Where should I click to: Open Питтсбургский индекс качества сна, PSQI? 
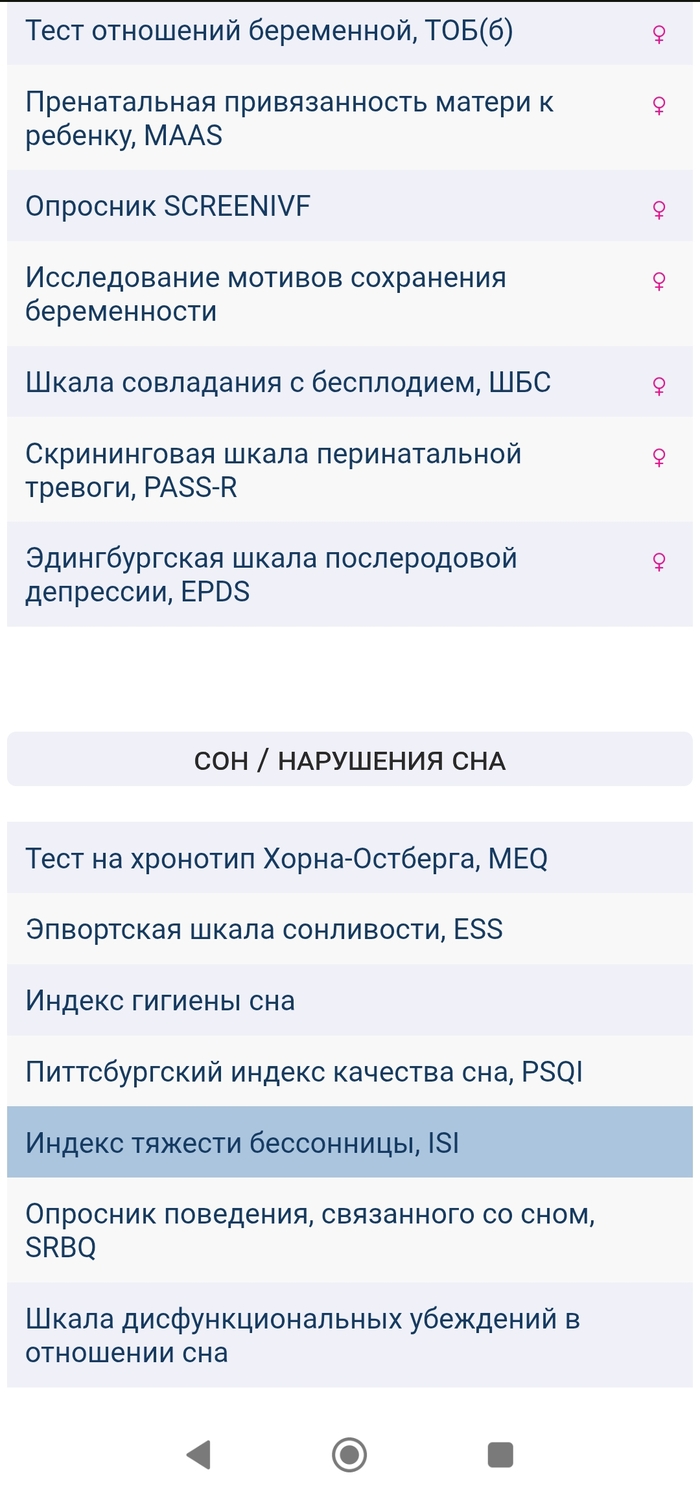click(304, 1072)
